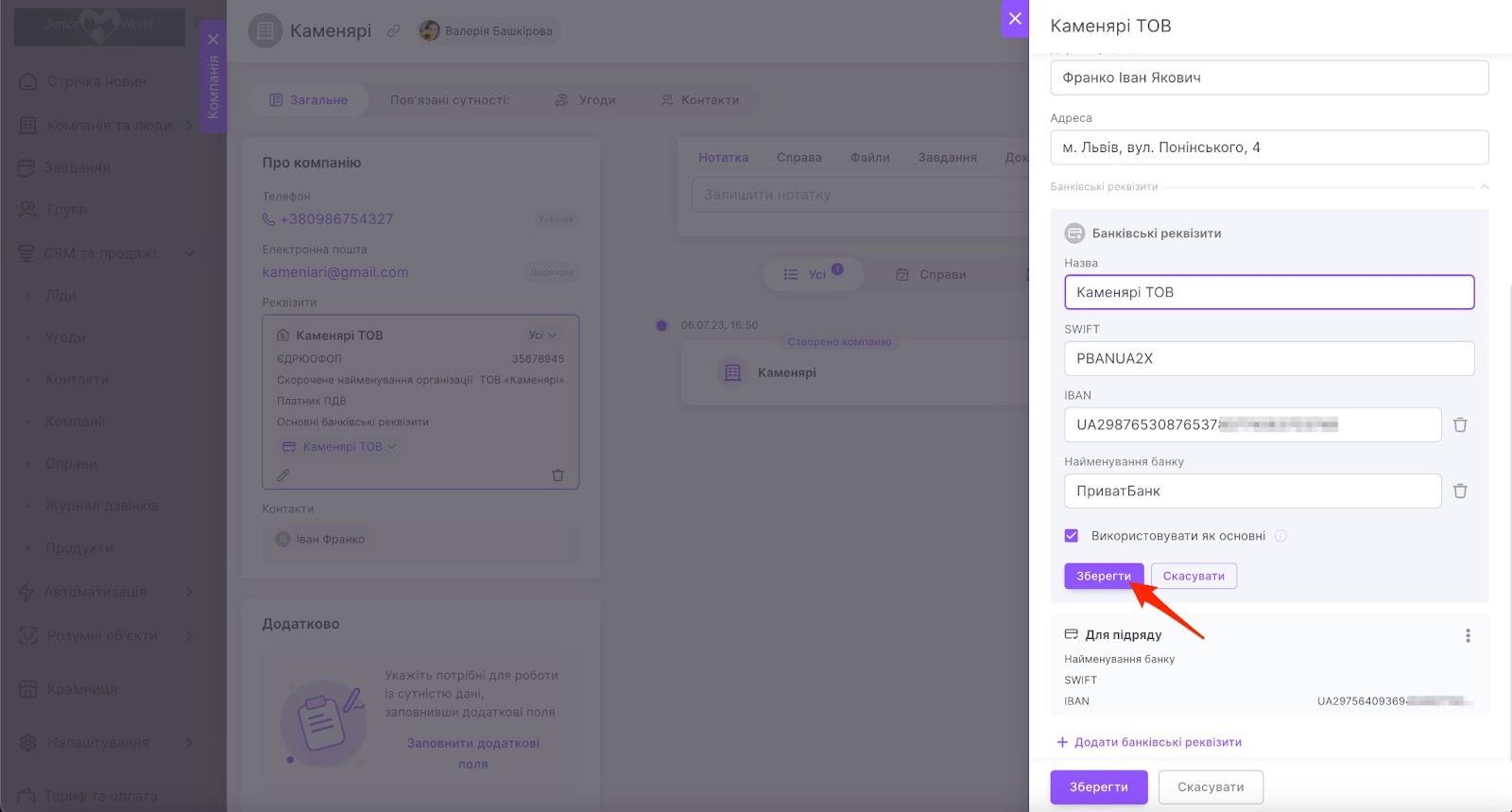This screenshot has width=1512, height=812.
Task: Open Крамниця in sidebar
Action: click(x=81, y=689)
